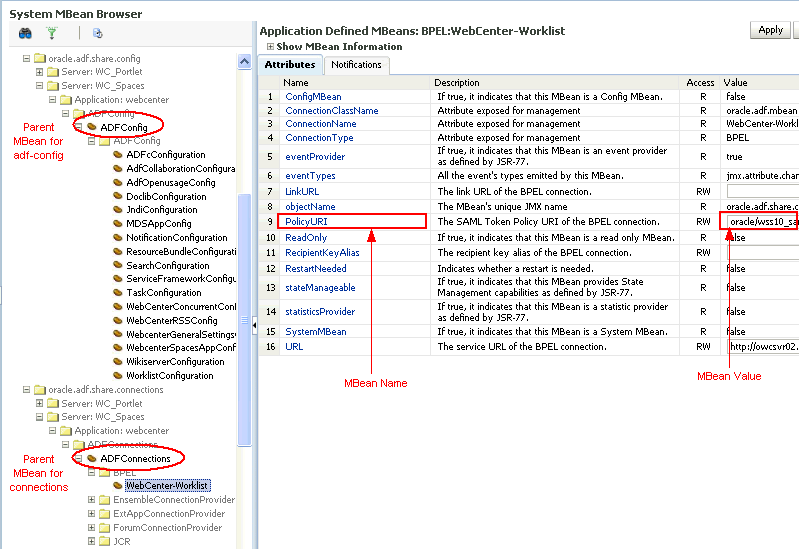Switch to the Attributes tab
Viewport: 802px width, 549px height.
(x=290, y=65)
